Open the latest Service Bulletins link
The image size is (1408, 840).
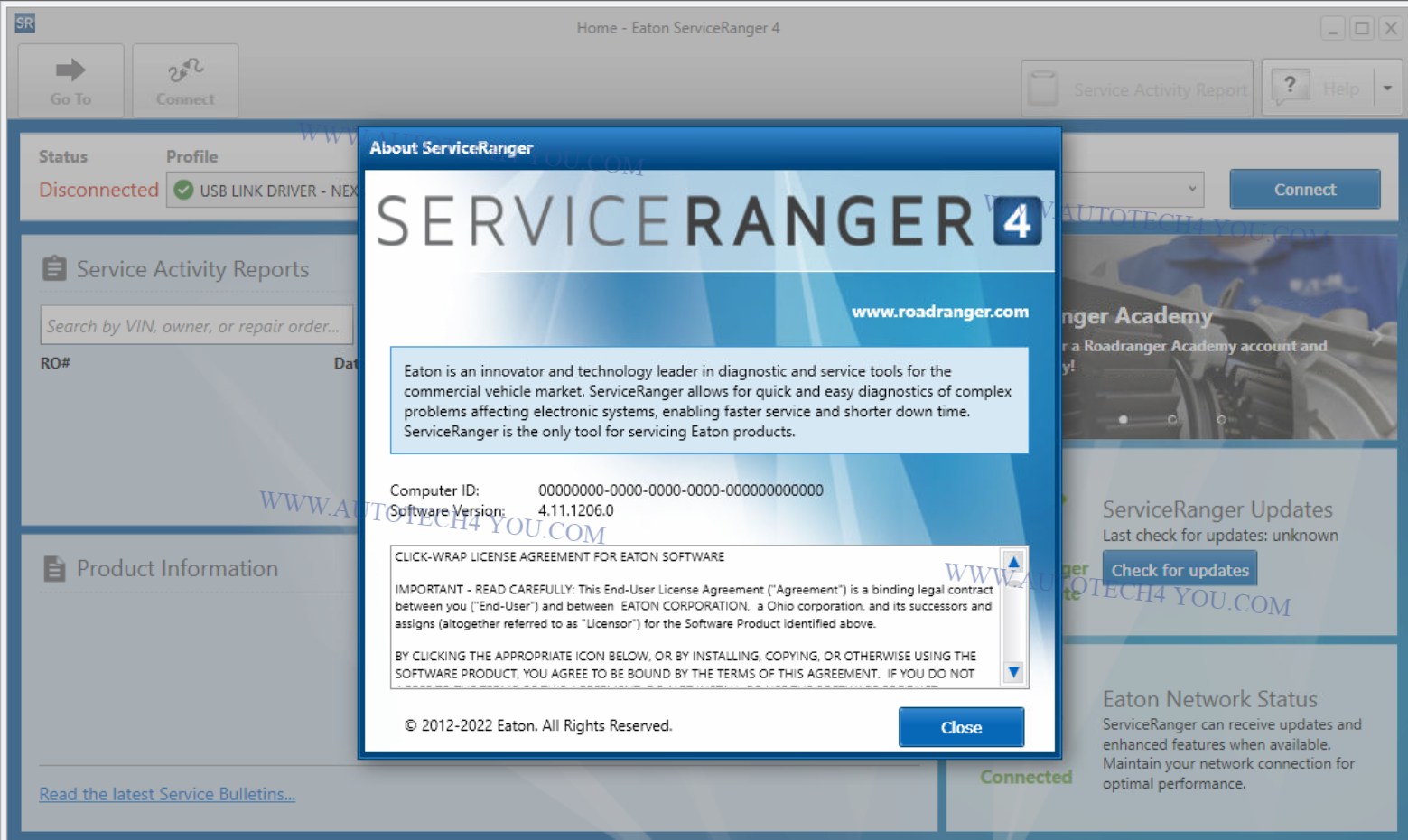[167, 794]
